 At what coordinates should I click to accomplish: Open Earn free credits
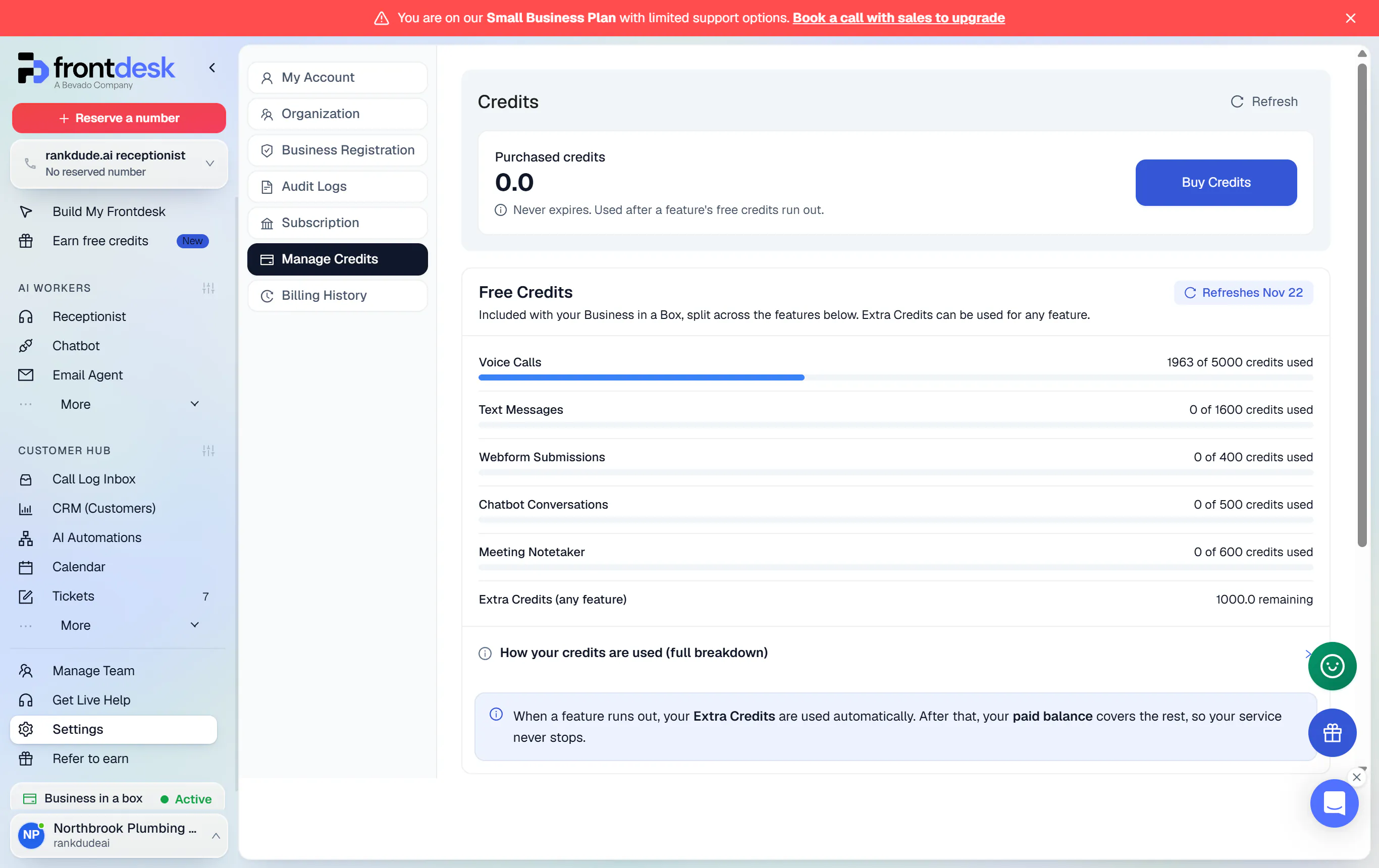(x=114, y=241)
